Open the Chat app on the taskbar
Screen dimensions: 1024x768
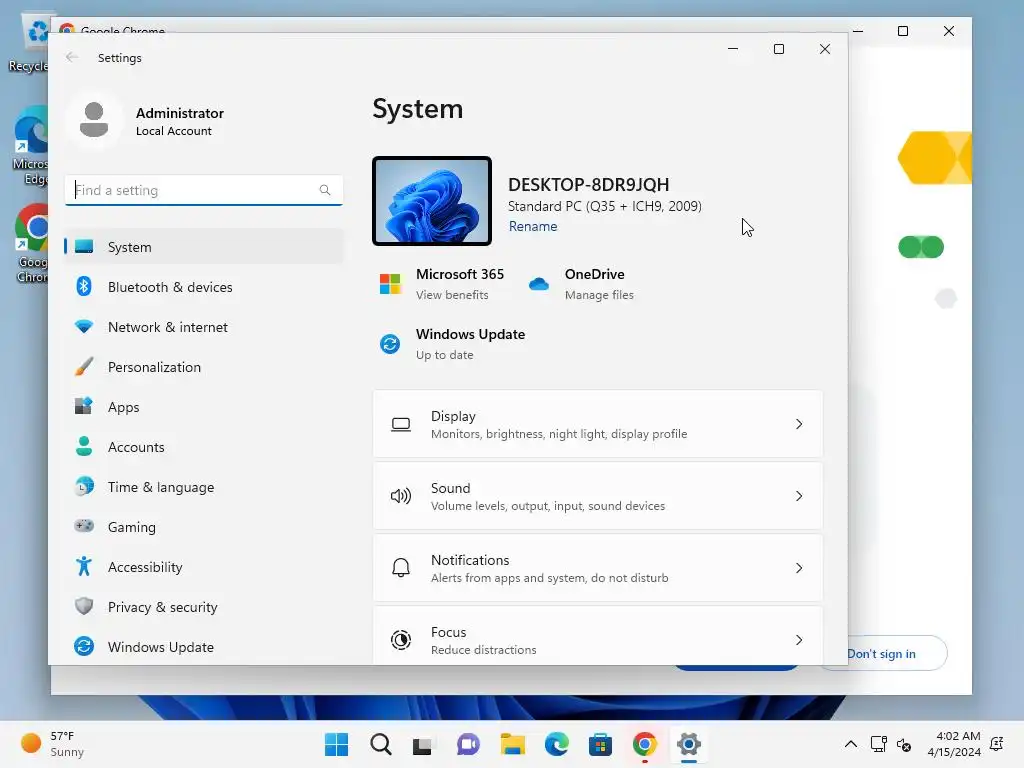468,744
